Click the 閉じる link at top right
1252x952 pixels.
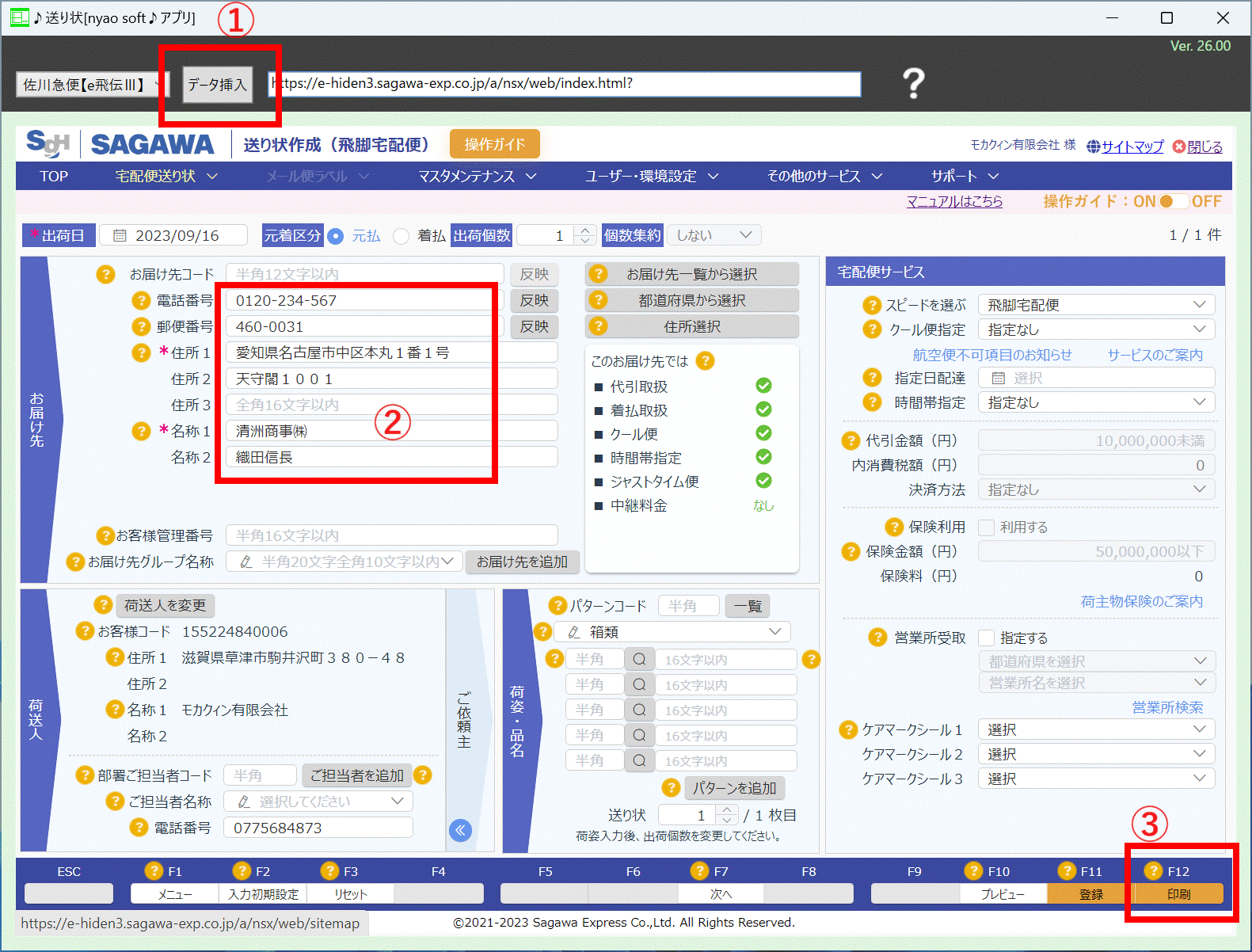click(1204, 147)
